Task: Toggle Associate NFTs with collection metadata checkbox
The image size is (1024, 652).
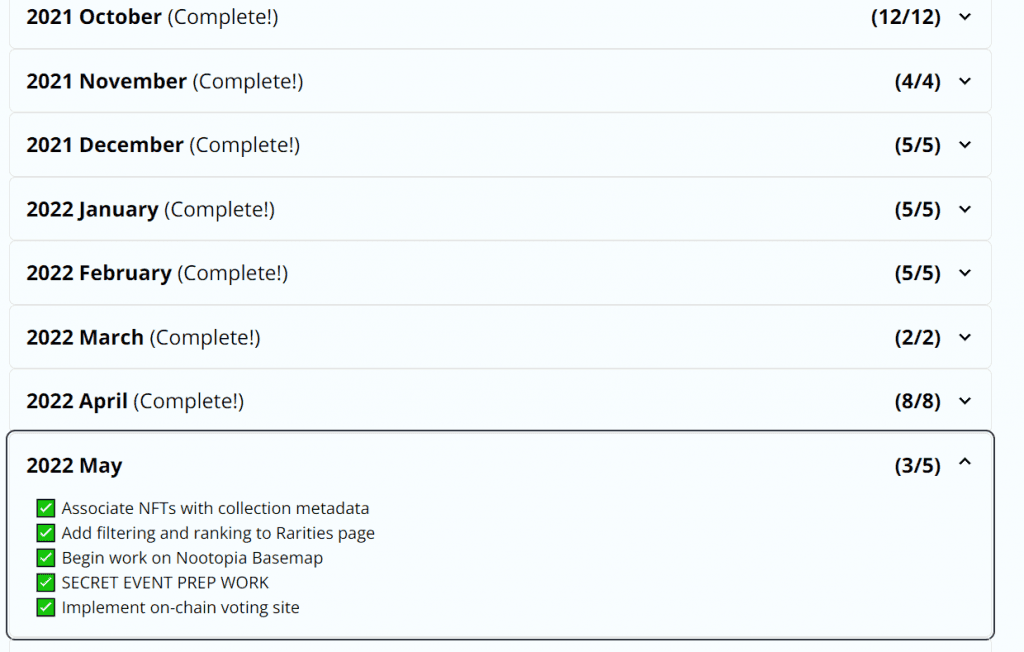Action: coord(46,508)
